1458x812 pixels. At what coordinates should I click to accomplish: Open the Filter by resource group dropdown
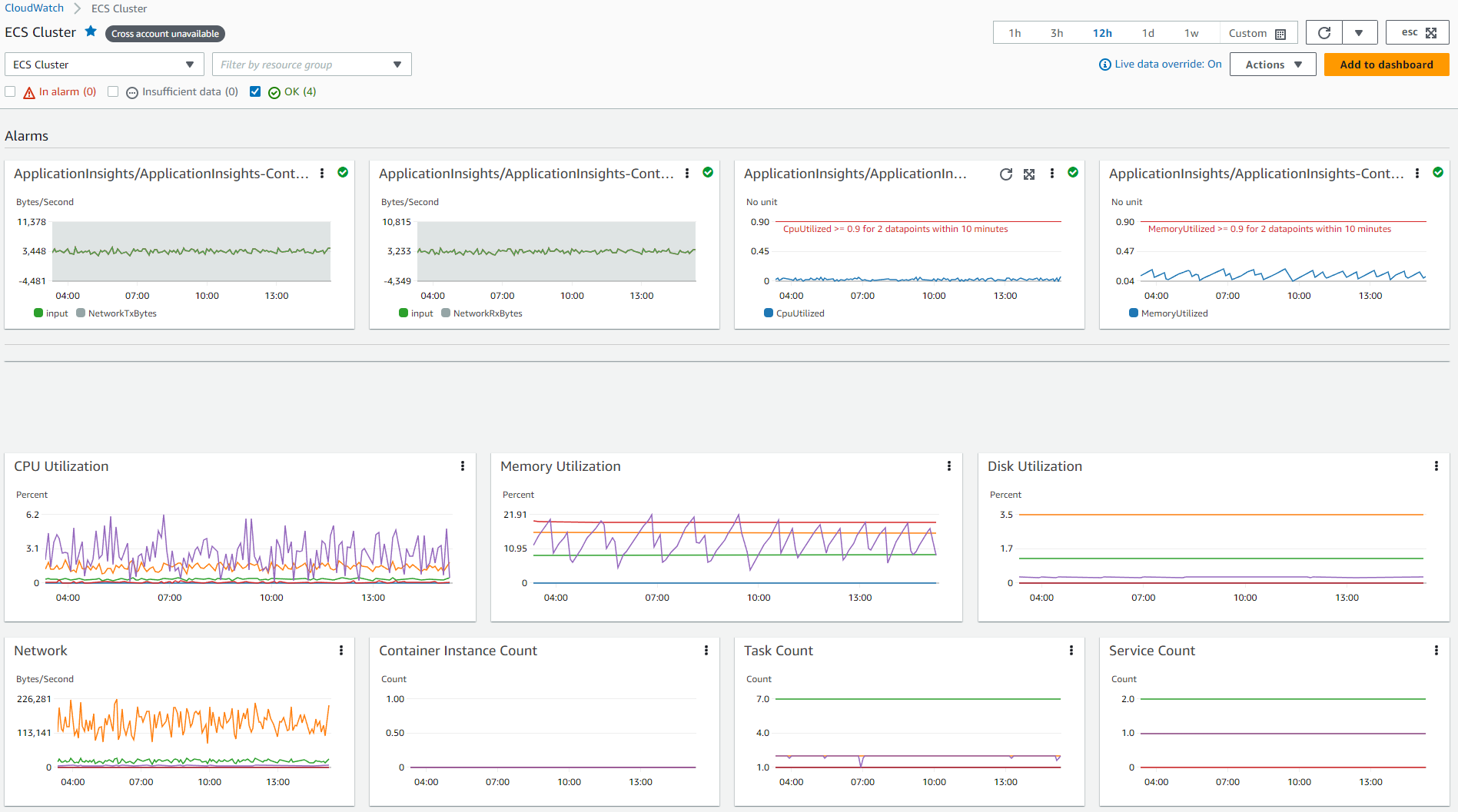[x=312, y=65]
